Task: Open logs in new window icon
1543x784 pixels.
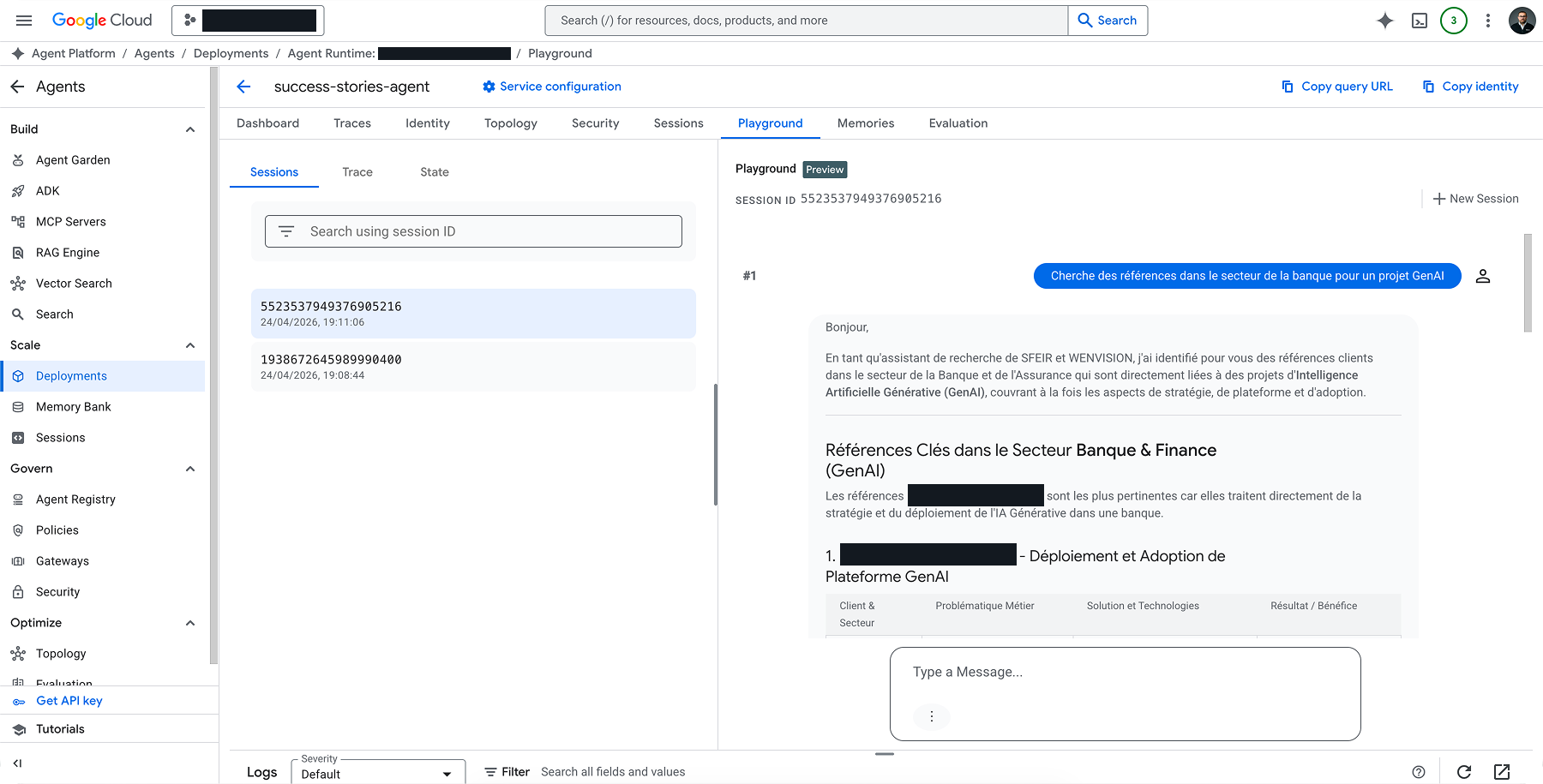Action: pyautogui.click(x=1502, y=772)
